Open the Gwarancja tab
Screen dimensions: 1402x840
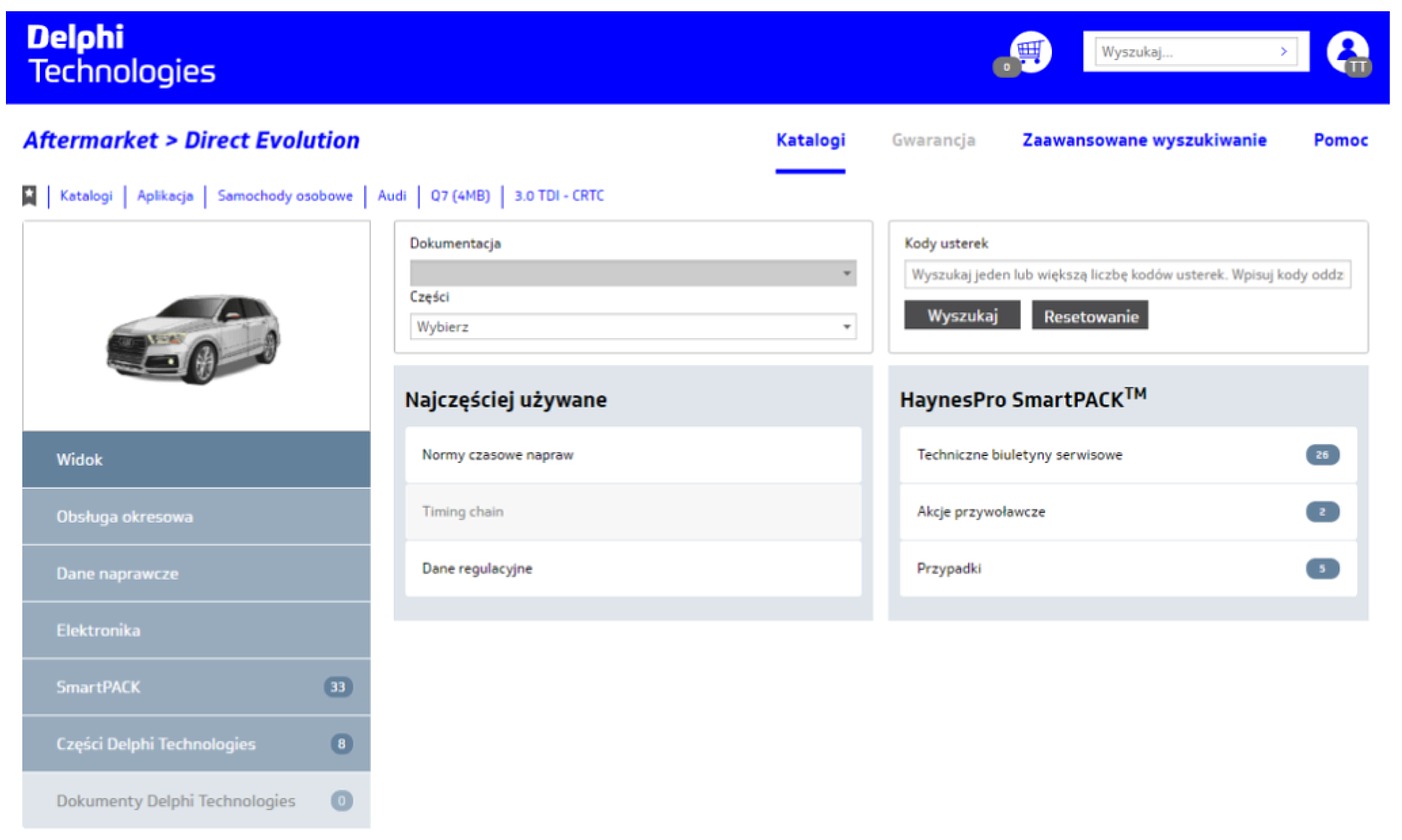933,140
